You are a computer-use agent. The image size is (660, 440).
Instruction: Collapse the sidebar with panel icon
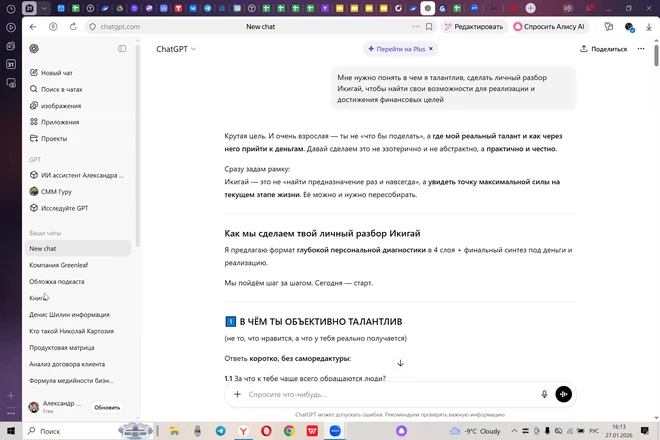123,48
